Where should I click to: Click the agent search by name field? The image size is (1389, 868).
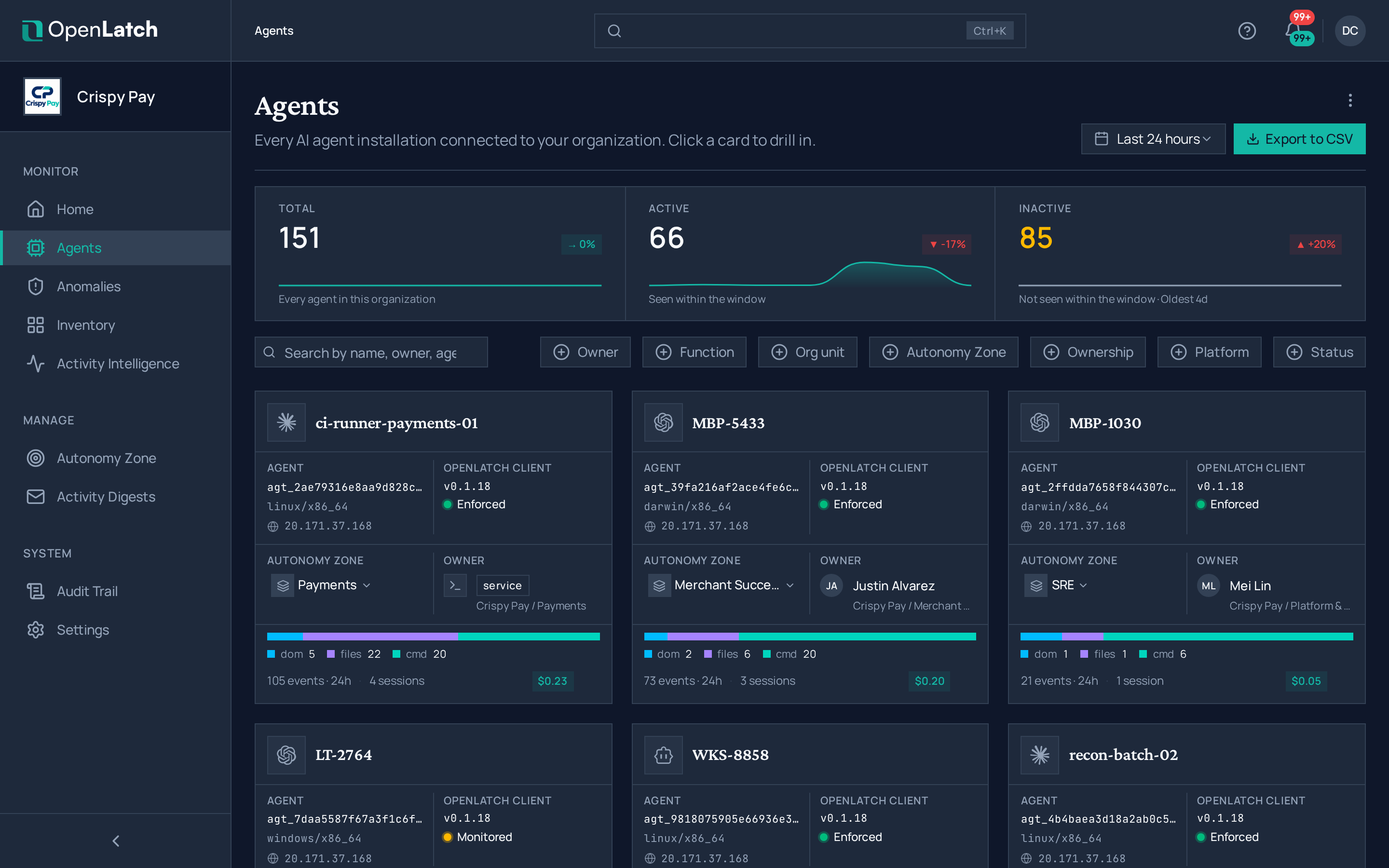point(371,352)
